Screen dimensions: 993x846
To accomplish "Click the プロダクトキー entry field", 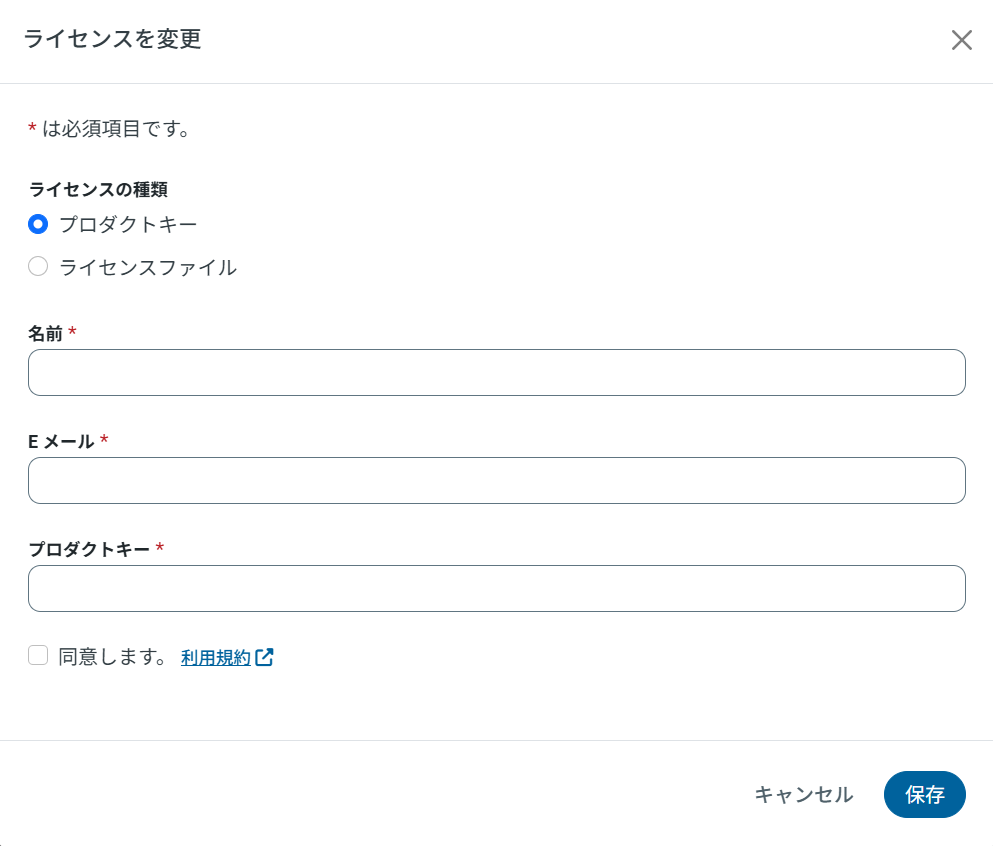I will pos(496,588).
